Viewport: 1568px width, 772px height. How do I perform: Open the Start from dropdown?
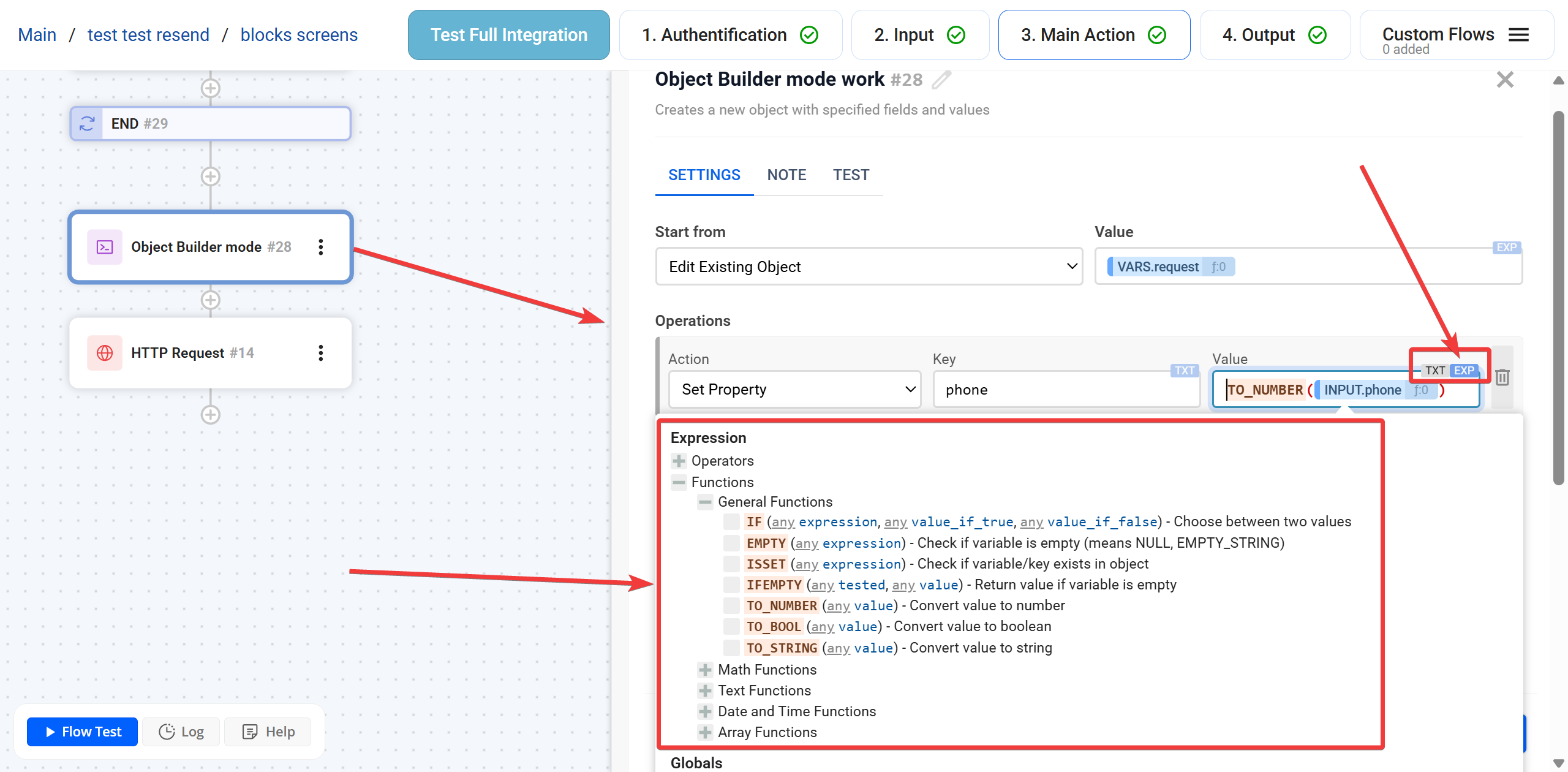coord(869,267)
